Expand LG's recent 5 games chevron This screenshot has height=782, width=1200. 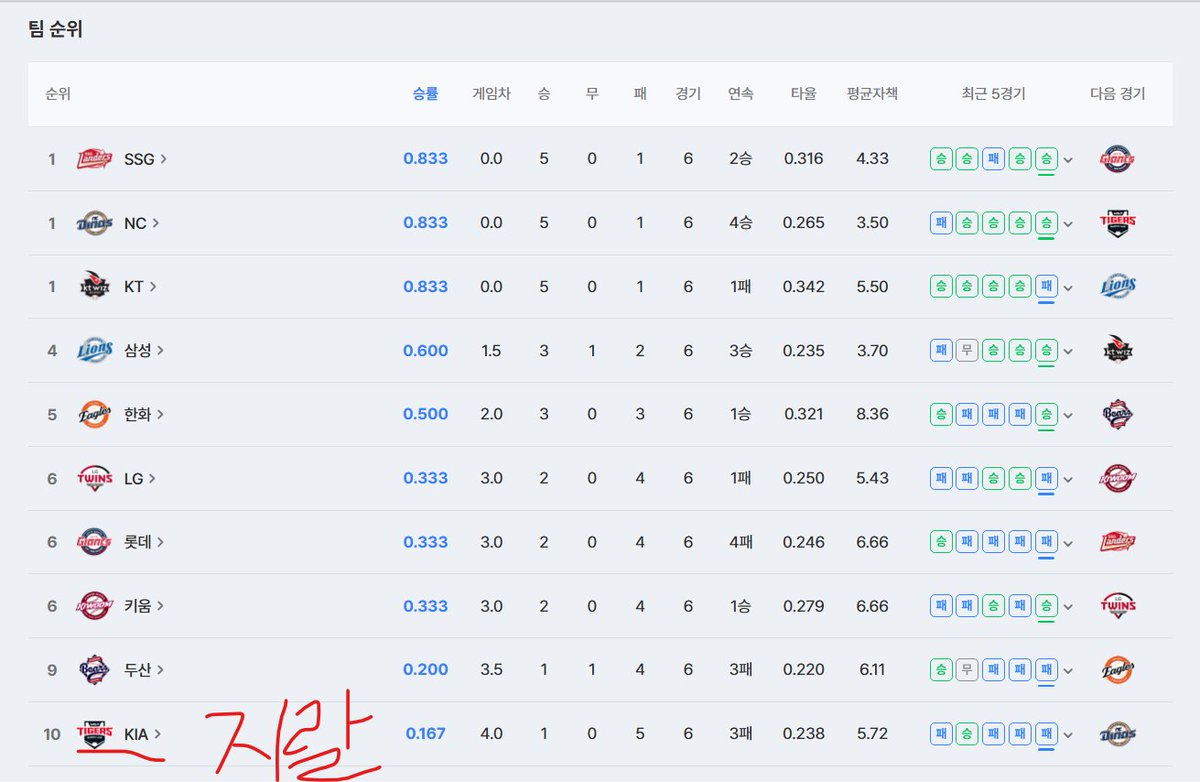pos(1068,479)
